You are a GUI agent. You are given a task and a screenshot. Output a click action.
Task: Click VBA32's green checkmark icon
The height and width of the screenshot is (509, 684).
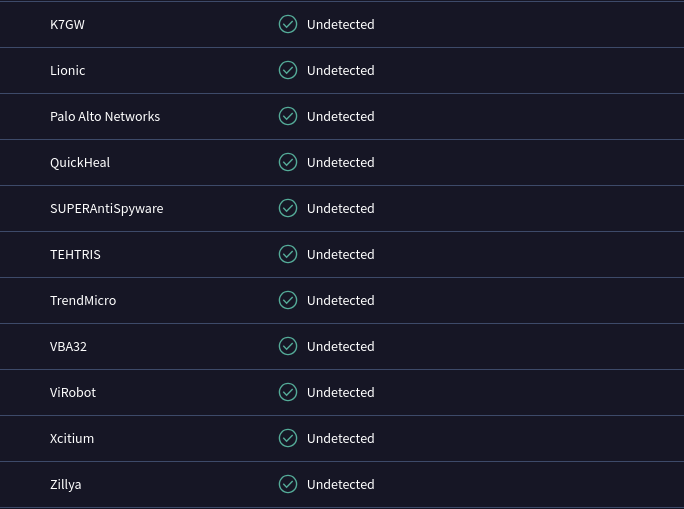(288, 346)
